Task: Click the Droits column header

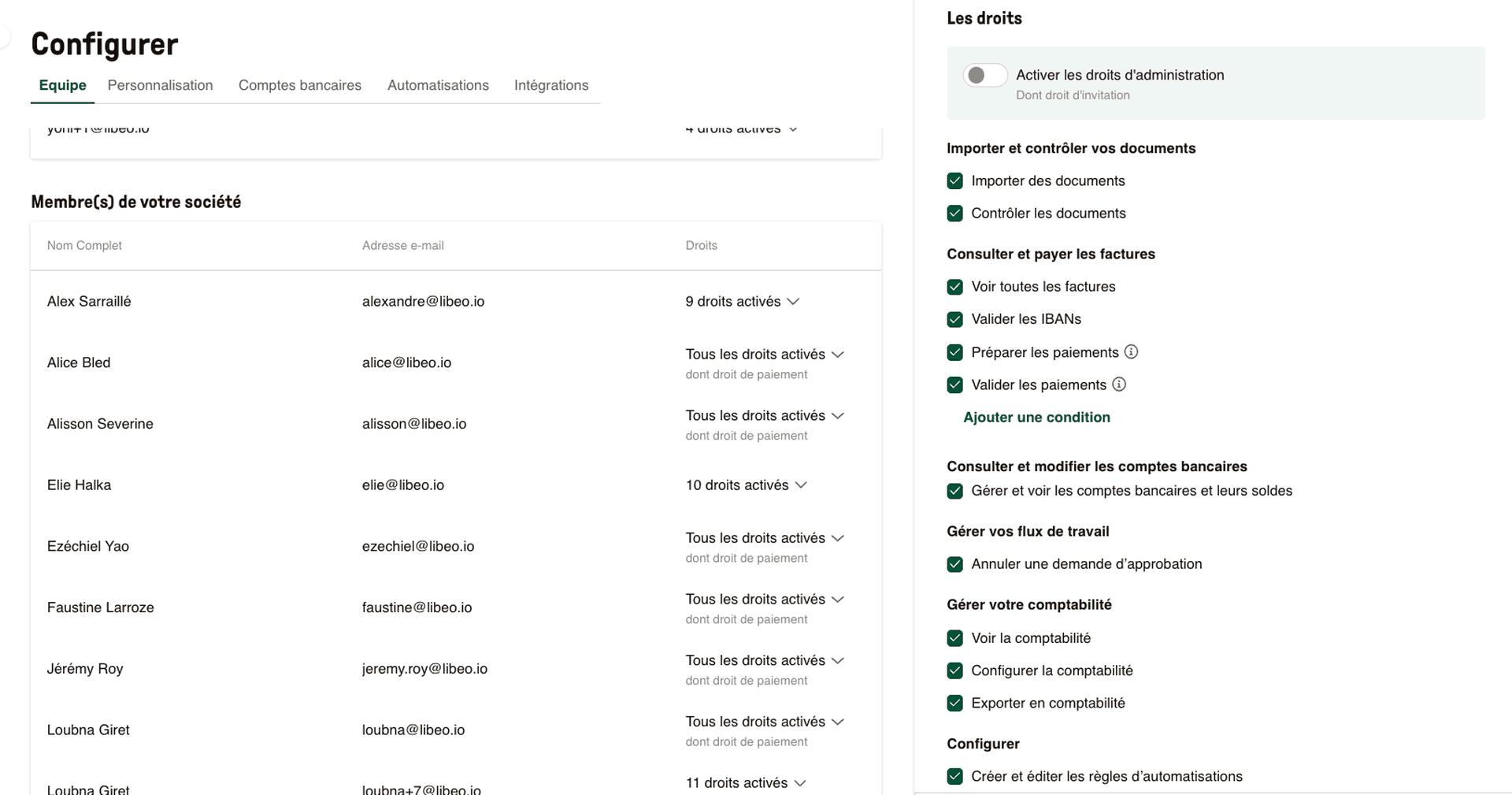Action: click(701, 245)
